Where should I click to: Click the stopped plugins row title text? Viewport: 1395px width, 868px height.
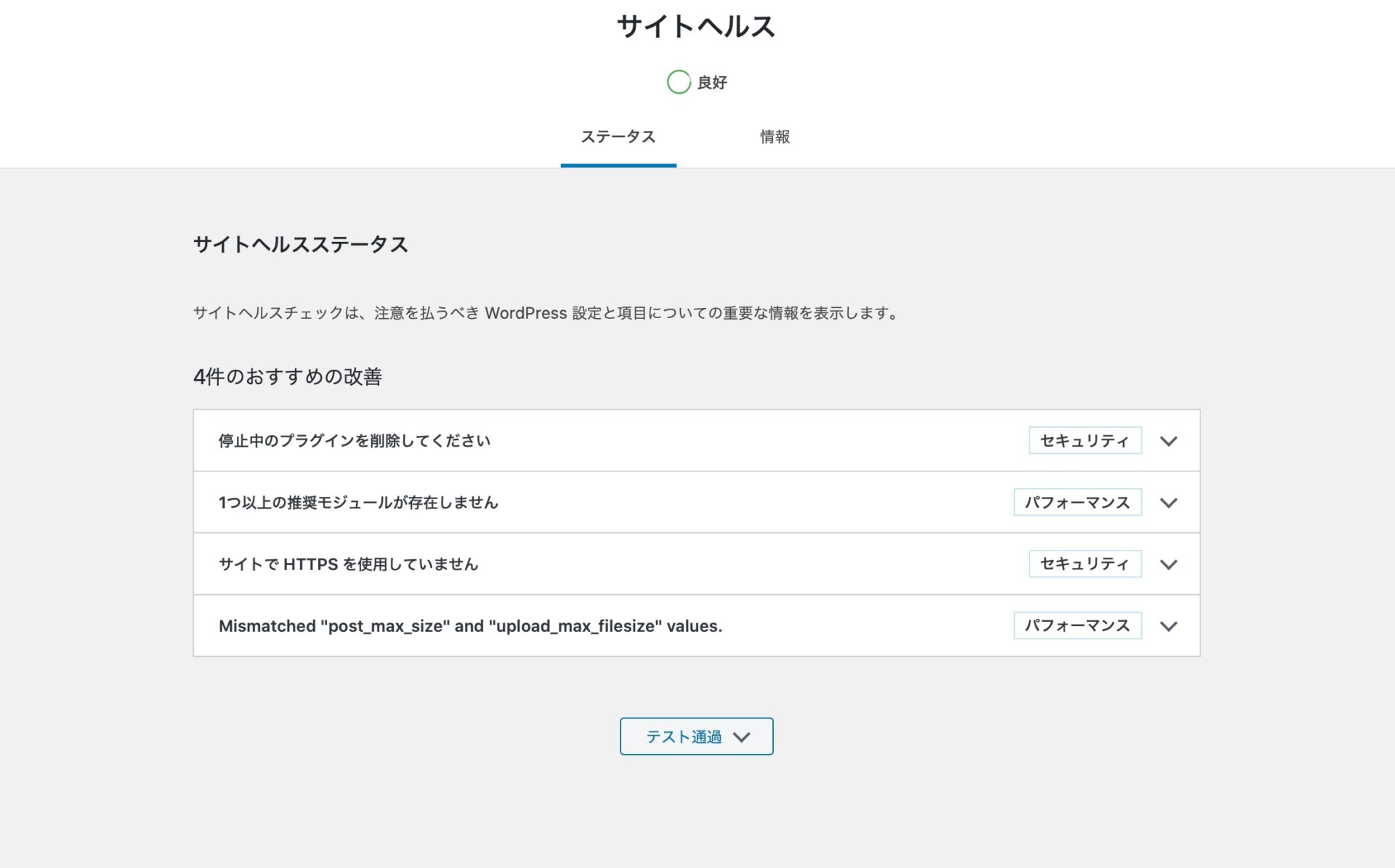(x=355, y=440)
